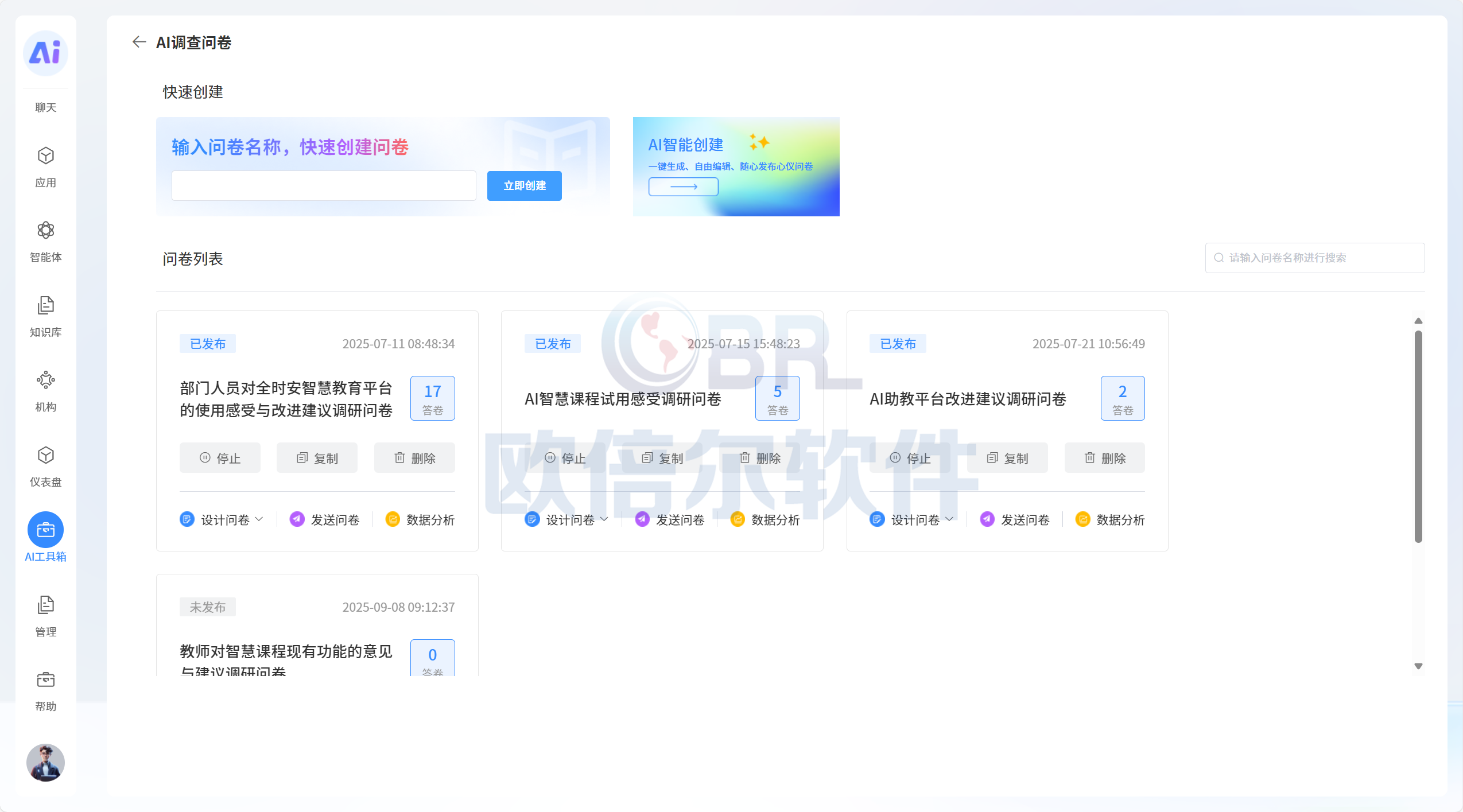The width and height of the screenshot is (1463, 812).
Task: Open 聊天 in the sidebar menu
Action: tap(45, 107)
